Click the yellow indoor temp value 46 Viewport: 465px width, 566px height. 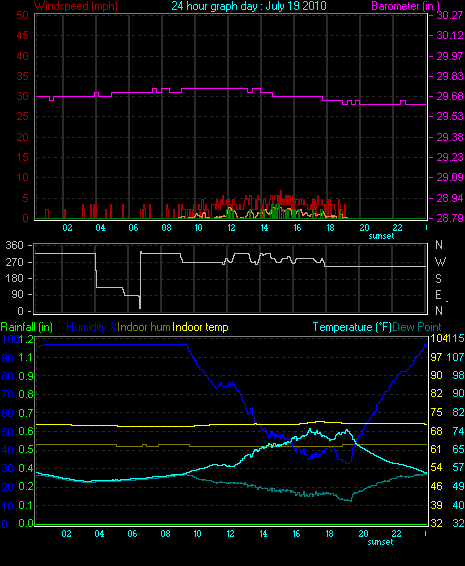[436, 486]
